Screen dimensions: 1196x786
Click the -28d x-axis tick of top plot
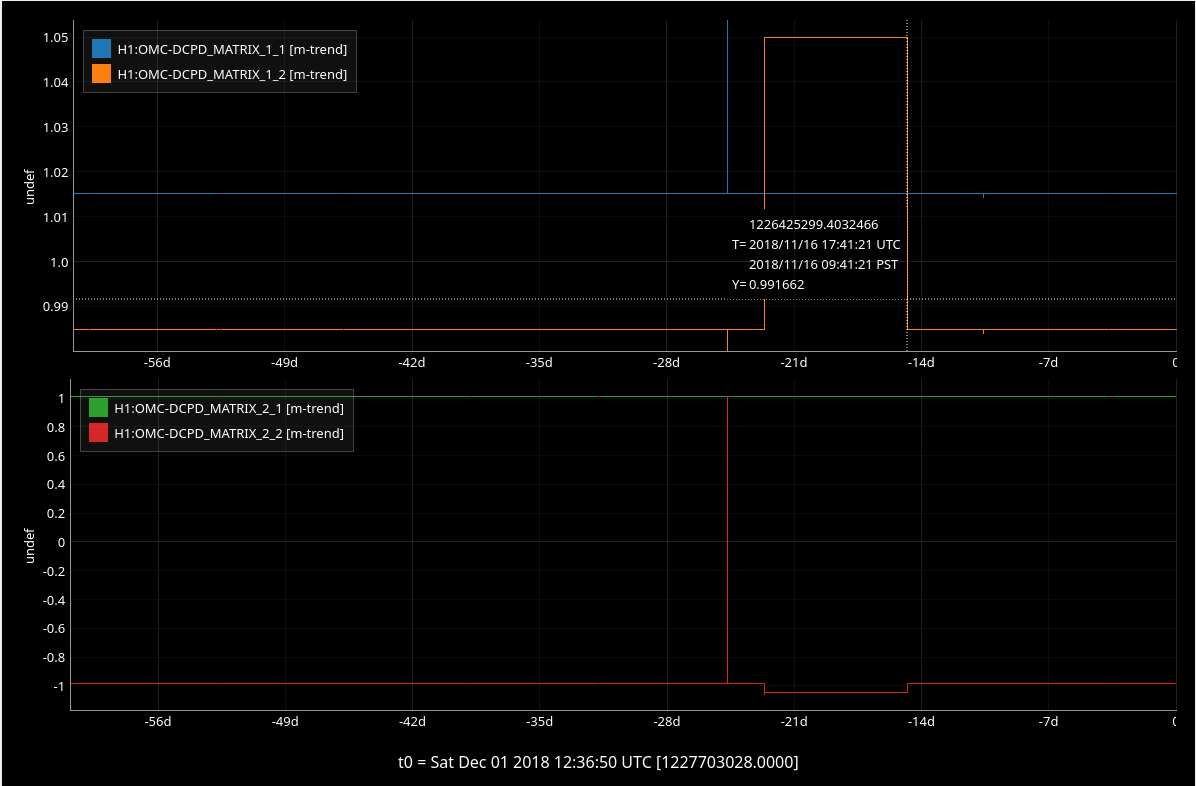click(x=667, y=362)
